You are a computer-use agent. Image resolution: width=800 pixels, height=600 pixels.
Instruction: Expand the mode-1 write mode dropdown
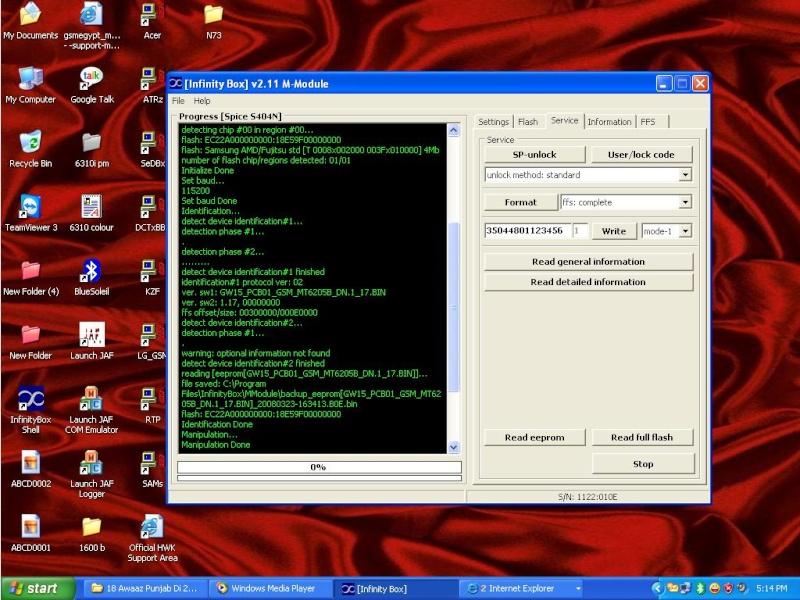click(x=685, y=231)
